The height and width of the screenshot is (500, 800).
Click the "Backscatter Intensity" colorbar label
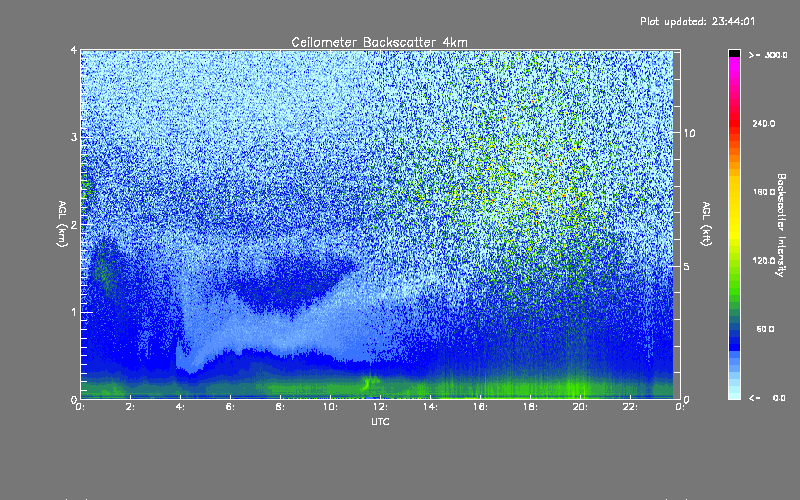781,225
